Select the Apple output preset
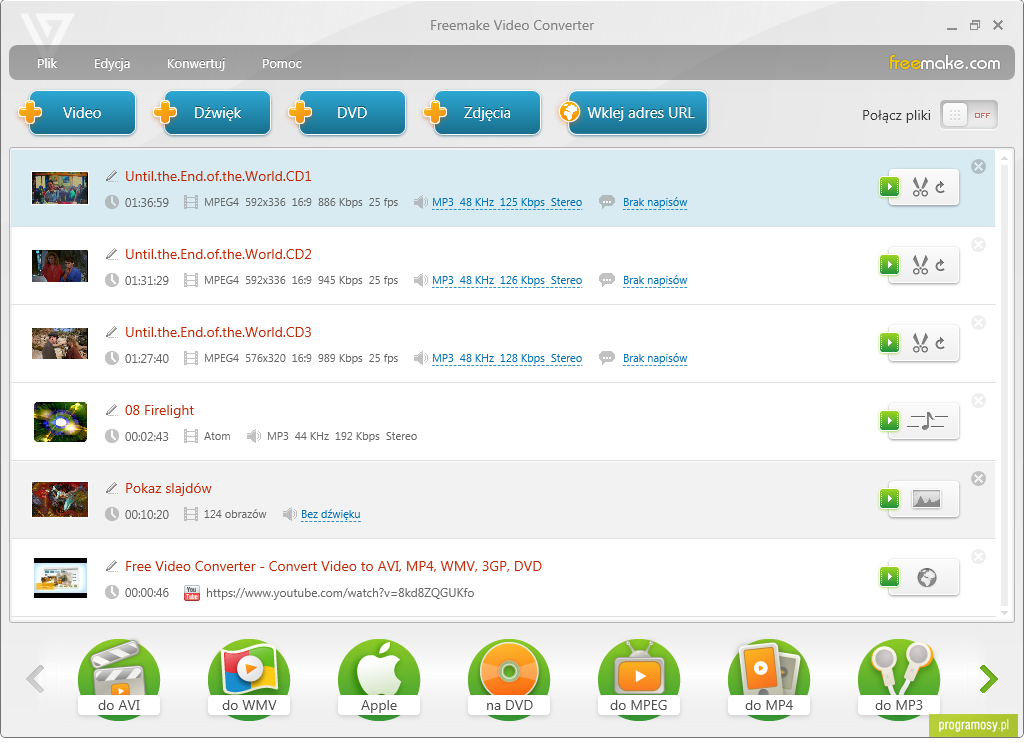1024x743 pixels. [379, 679]
